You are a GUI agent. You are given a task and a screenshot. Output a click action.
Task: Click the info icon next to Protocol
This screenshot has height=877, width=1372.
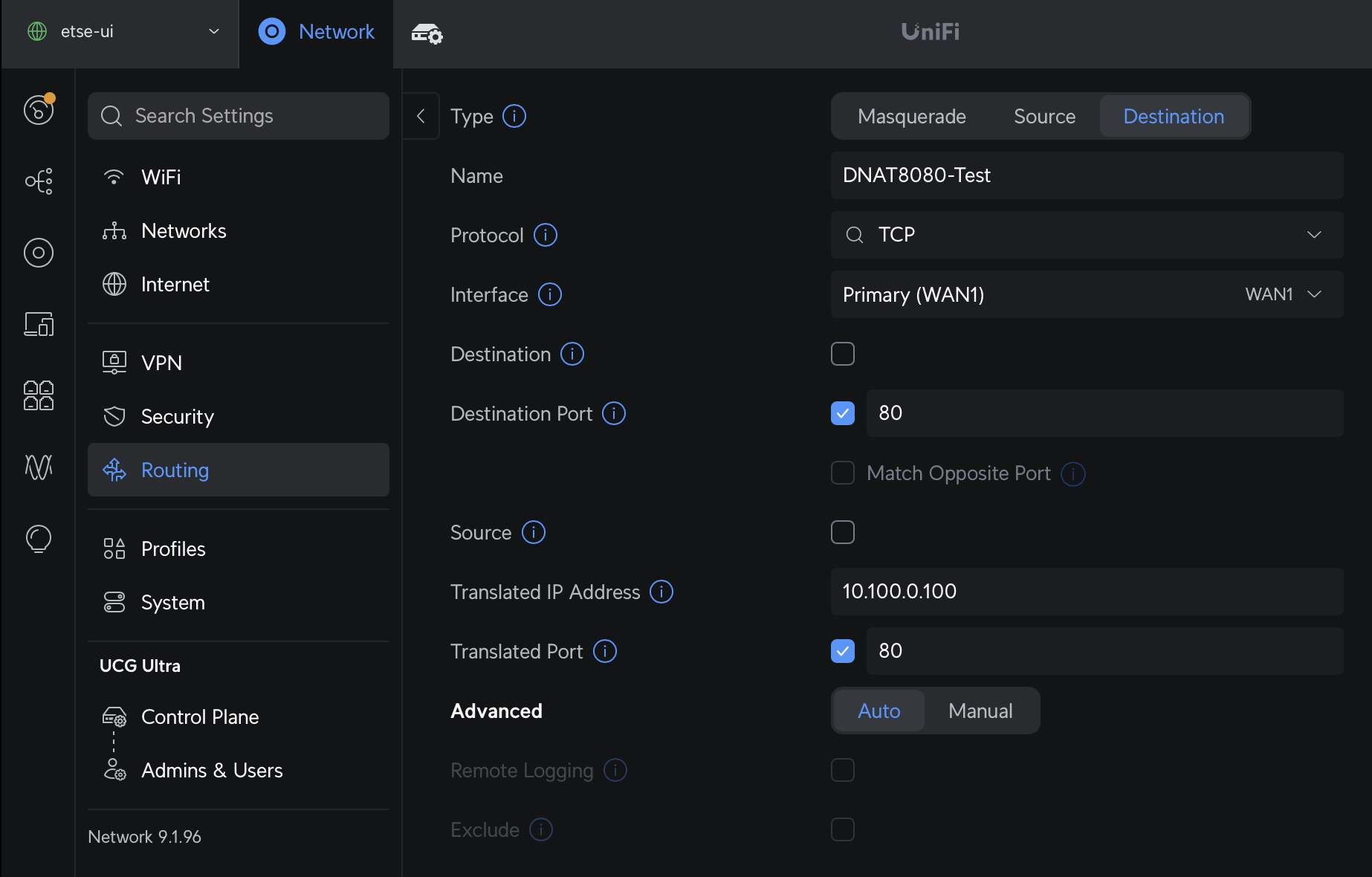pyautogui.click(x=546, y=235)
